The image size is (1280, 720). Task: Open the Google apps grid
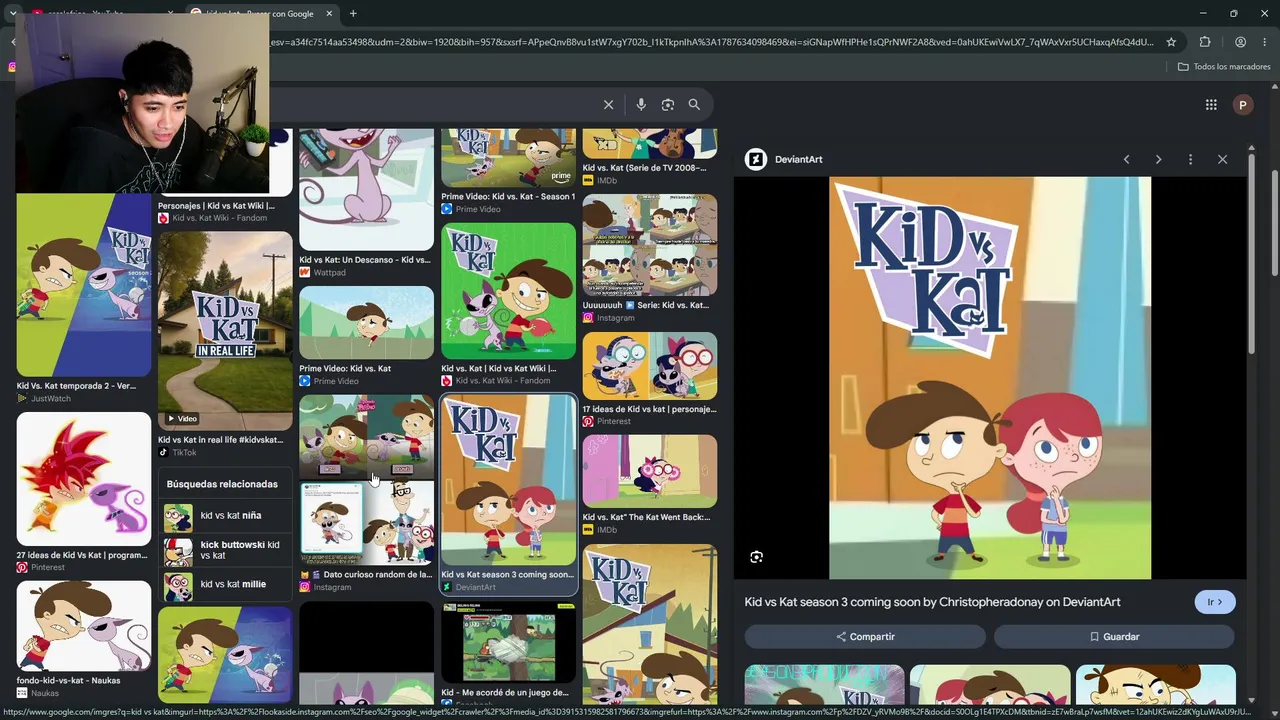coord(1211,104)
